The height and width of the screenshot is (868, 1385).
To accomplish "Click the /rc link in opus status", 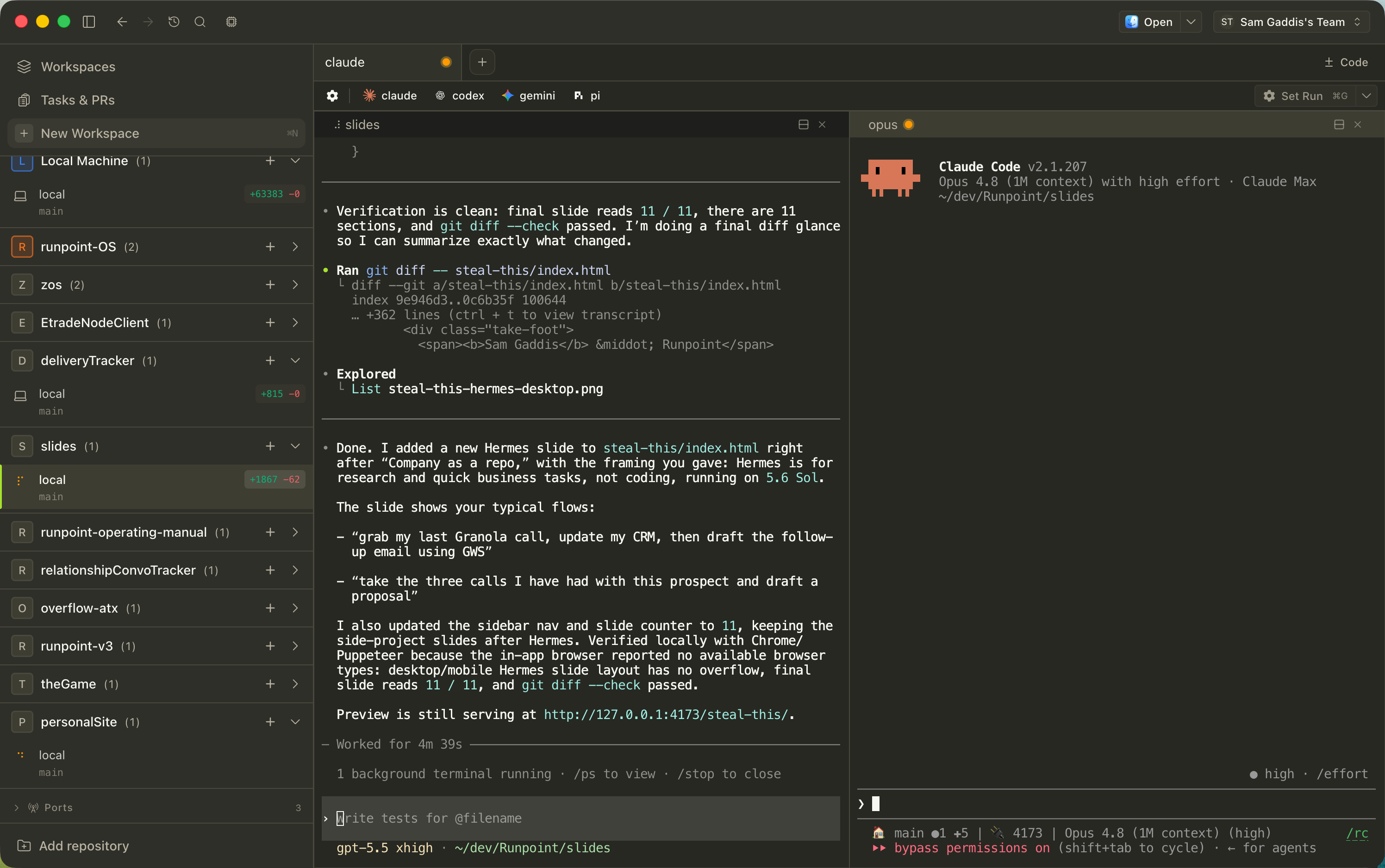I will coord(1357,833).
